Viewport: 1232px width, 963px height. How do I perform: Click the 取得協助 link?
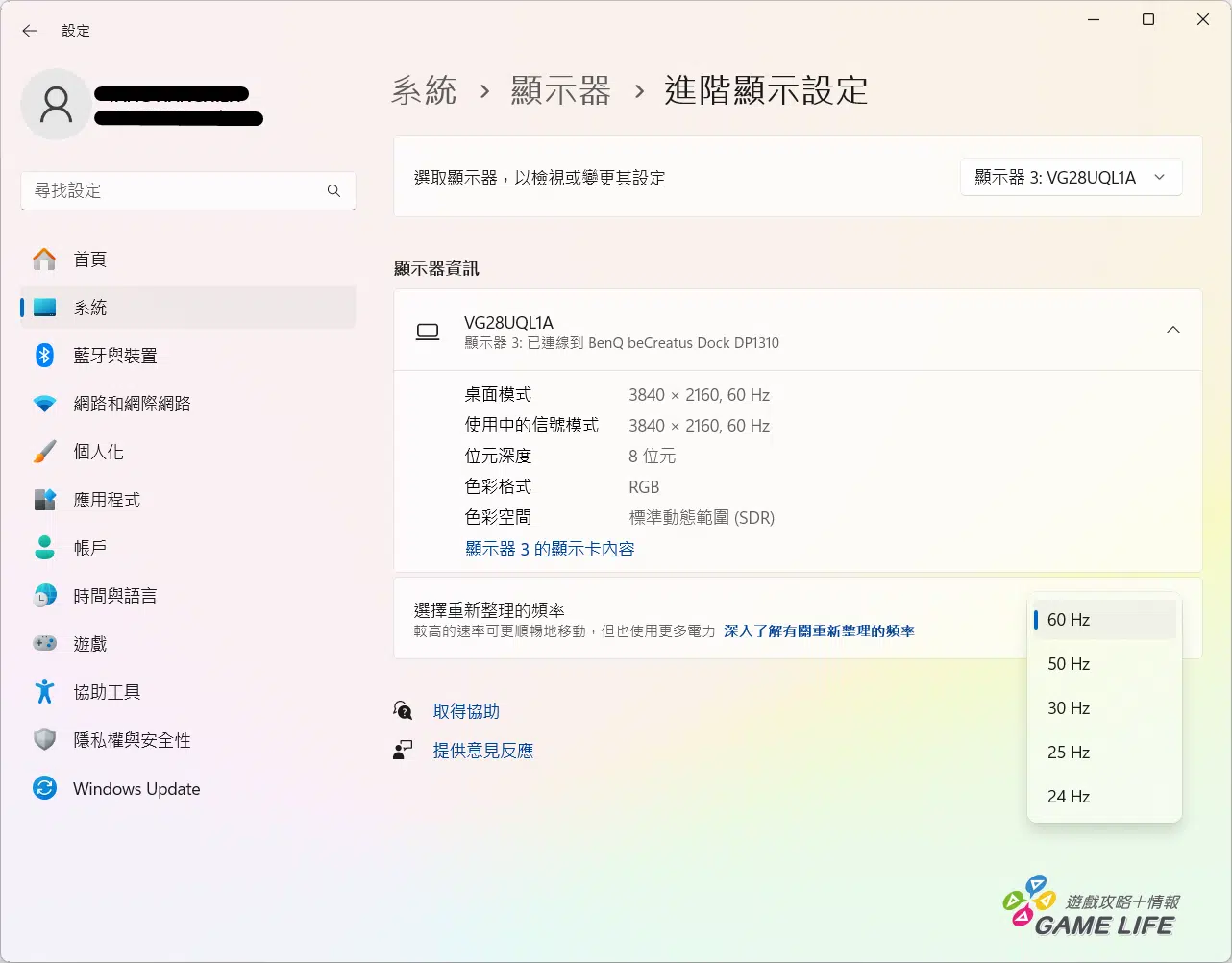[466, 711]
